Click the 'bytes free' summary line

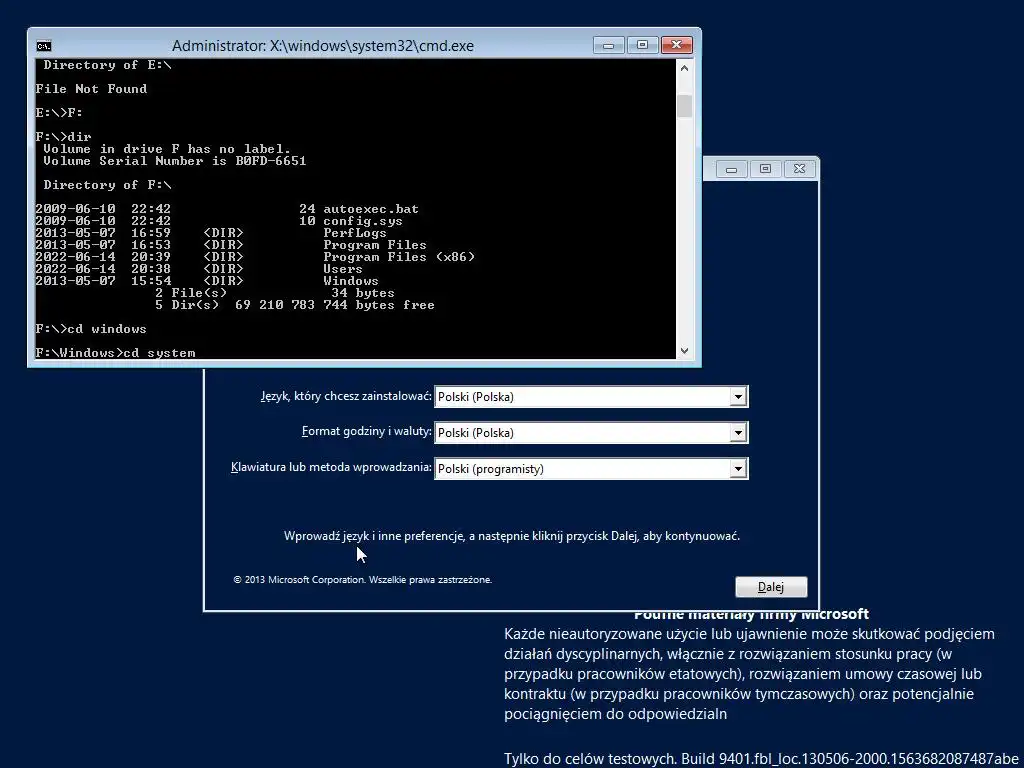coord(295,305)
